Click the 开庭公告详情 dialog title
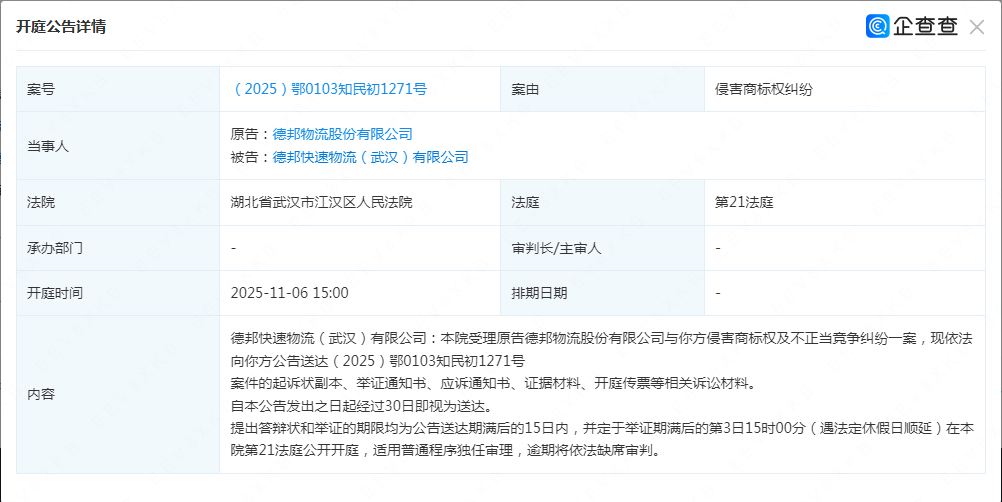This screenshot has height=502, width=1002. pyautogui.click(x=61, y=27)
